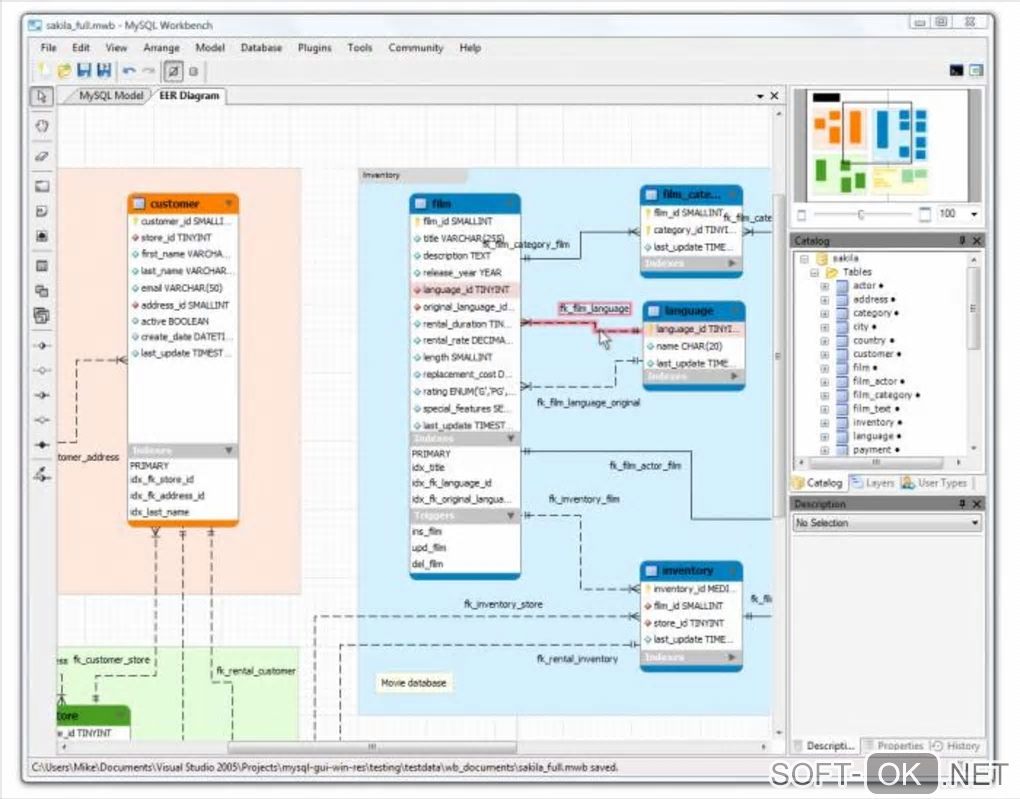
Task: Select the place image tool
Action: point(42,236)
